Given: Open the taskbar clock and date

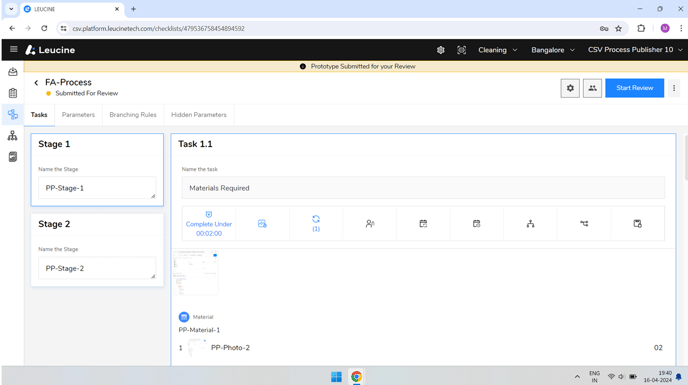Looking at the screenshot, I should pos(657,377).
